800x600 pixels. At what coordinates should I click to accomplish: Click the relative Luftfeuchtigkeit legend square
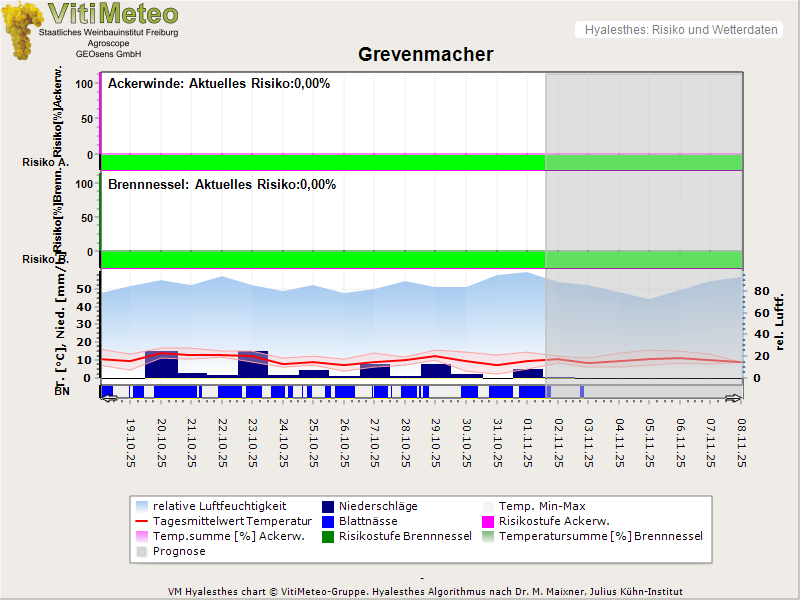pos(142,506)
